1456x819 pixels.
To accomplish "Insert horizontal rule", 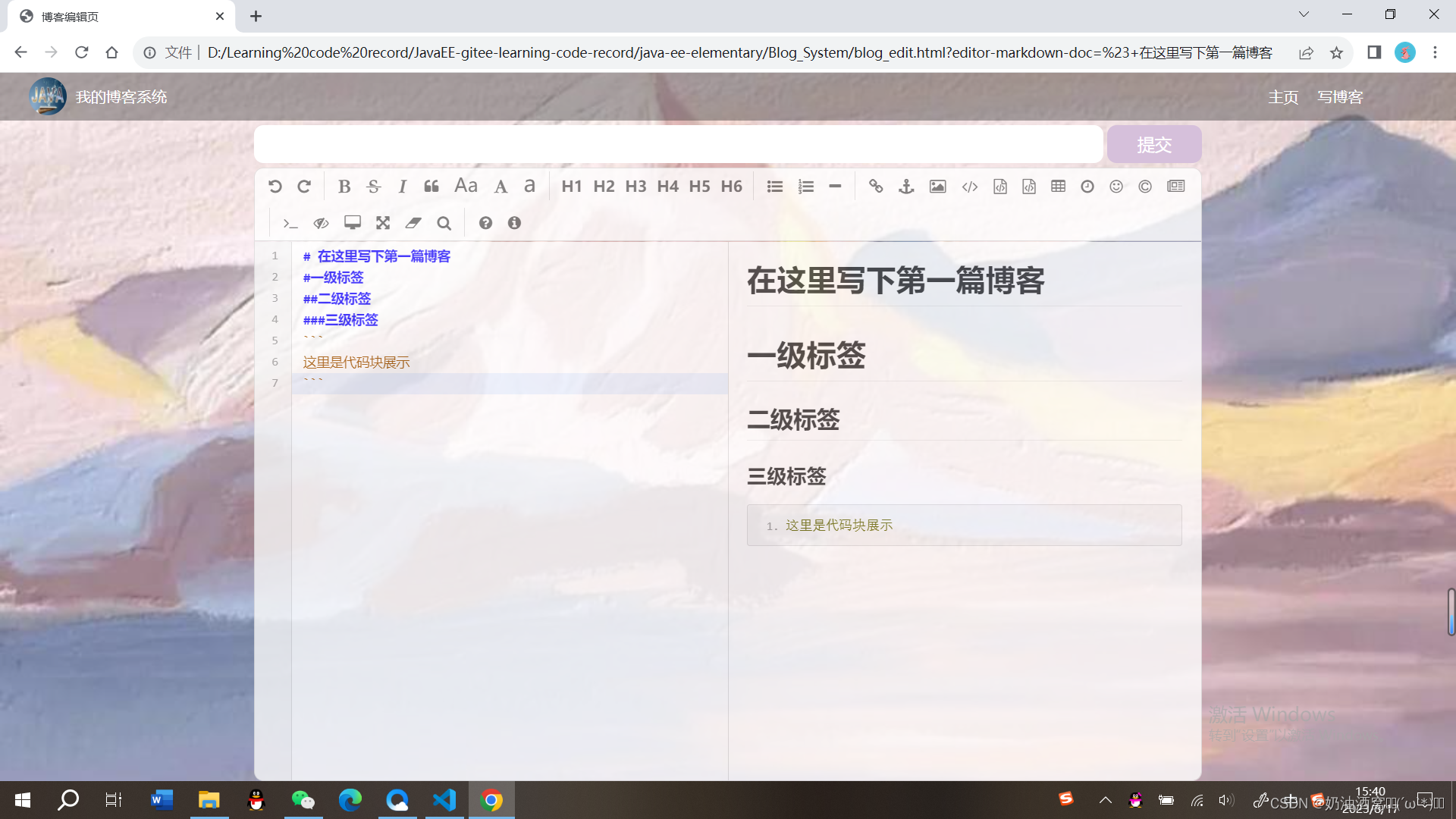I will pyautogui.click(x=835, y=187).
